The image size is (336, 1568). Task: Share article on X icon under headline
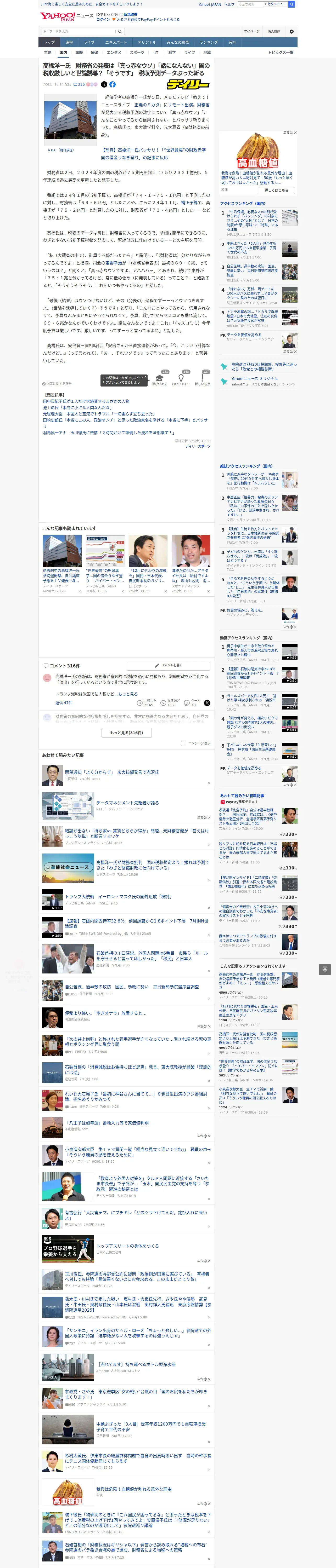pyautogui.click(x=104, y=85)
